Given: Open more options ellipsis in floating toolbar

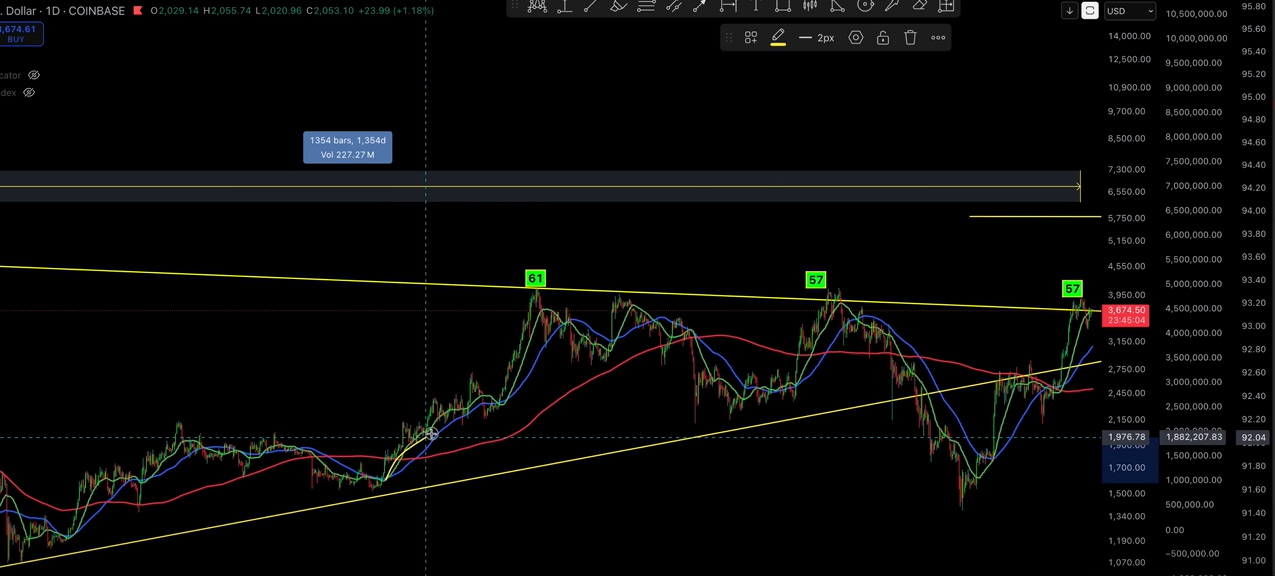Looking at the screenshot, I should pyautogui.click(x=938, y=38).
